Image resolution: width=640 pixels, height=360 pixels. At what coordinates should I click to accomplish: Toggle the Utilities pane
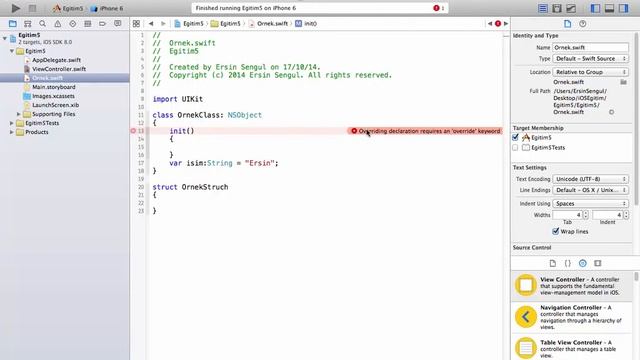click(x=623, y=8)
